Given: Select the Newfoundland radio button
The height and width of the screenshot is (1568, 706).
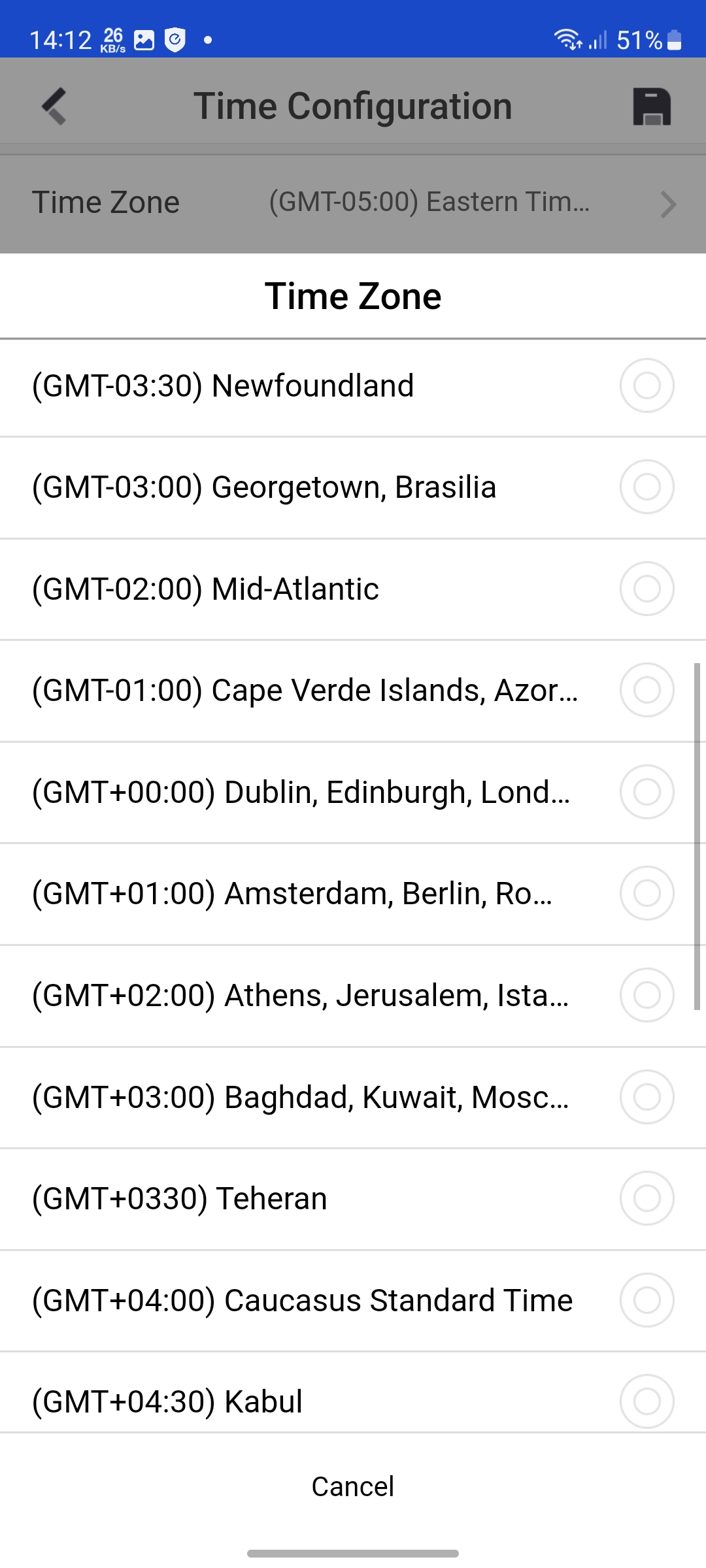Looking at the screenshot, I should click(x=647, y=385).
